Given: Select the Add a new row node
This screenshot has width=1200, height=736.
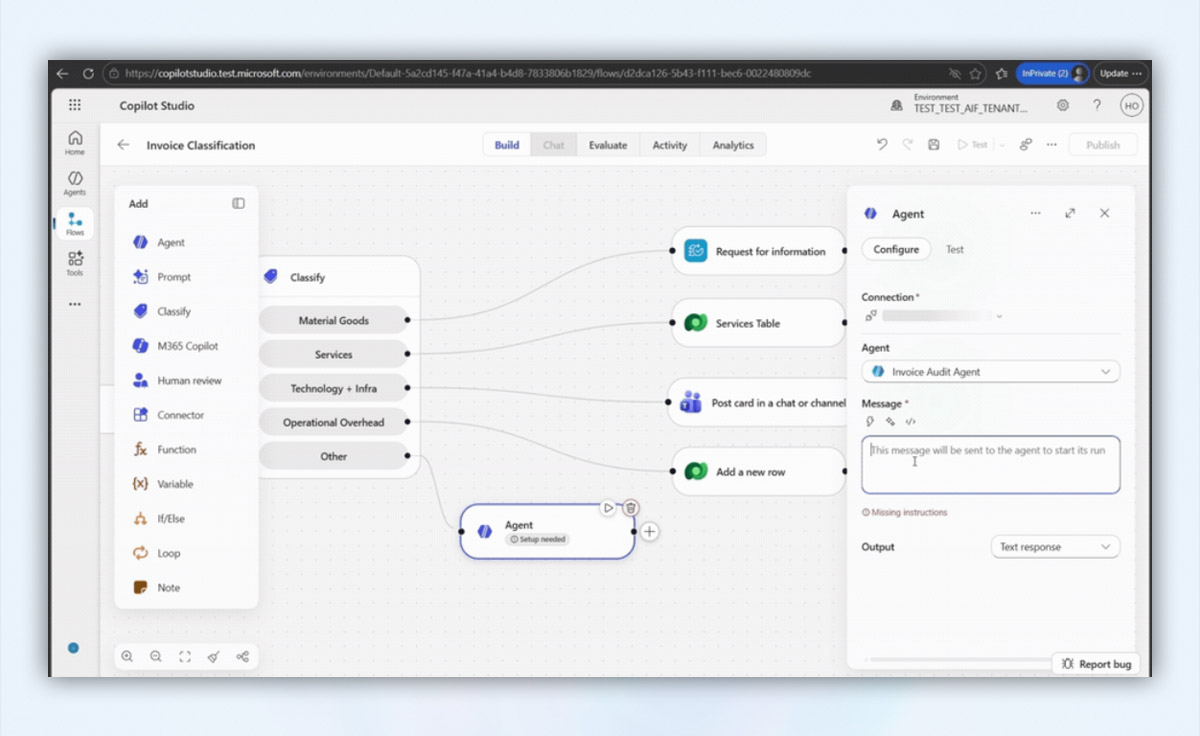Looking at the screenshot, I should tap(758, 472).
